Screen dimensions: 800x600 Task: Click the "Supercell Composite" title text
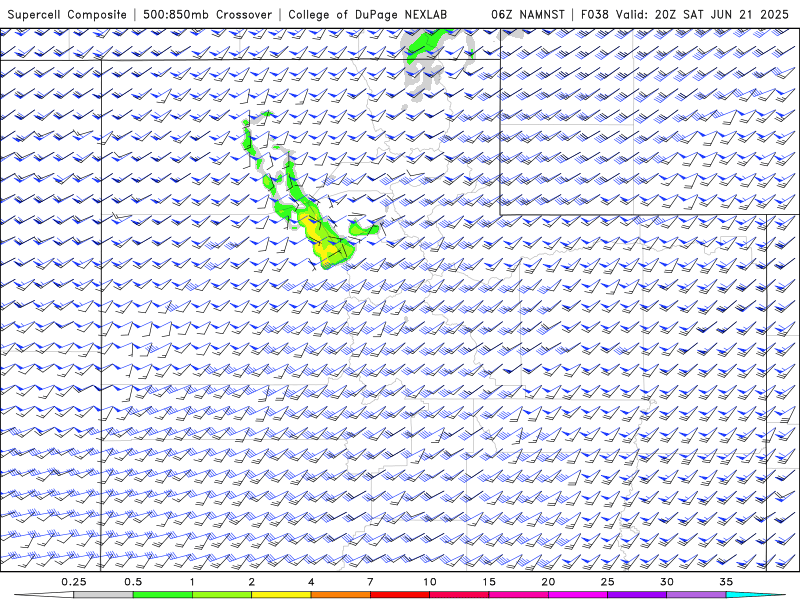67,14
